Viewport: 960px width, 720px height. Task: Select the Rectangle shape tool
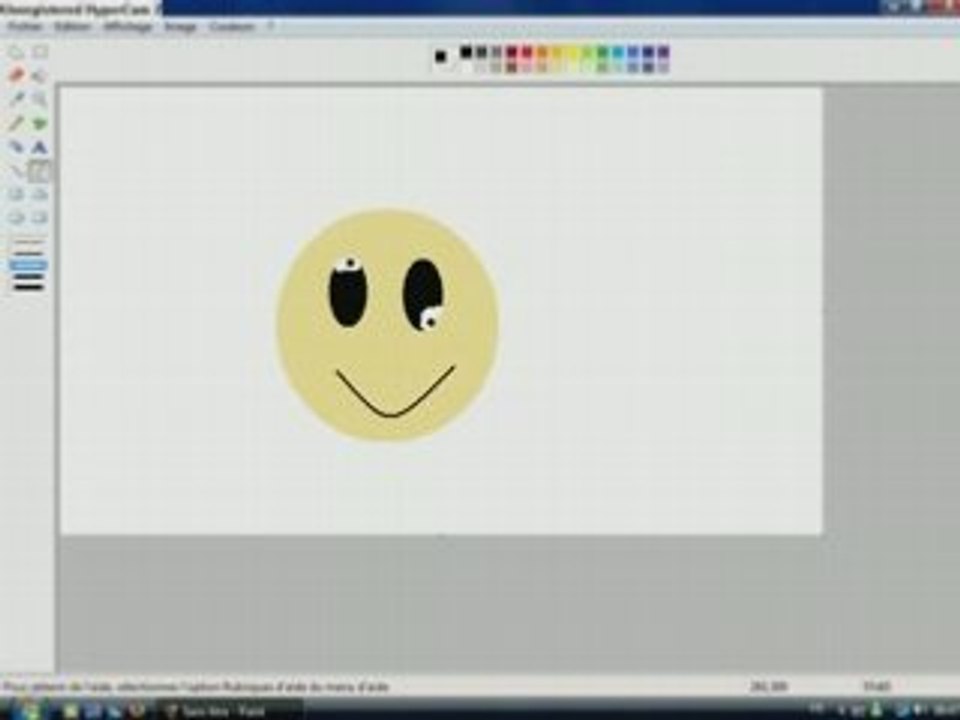[16, 195]
